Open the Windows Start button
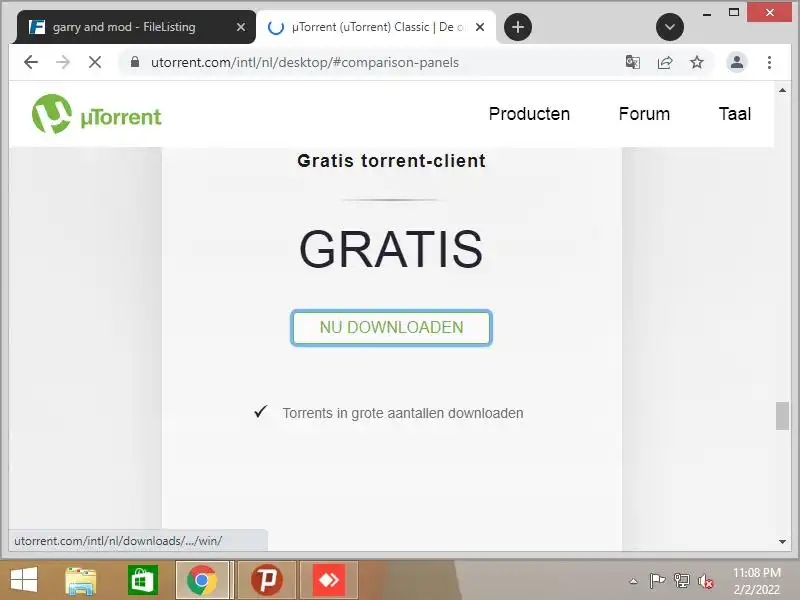 [24, 580]
